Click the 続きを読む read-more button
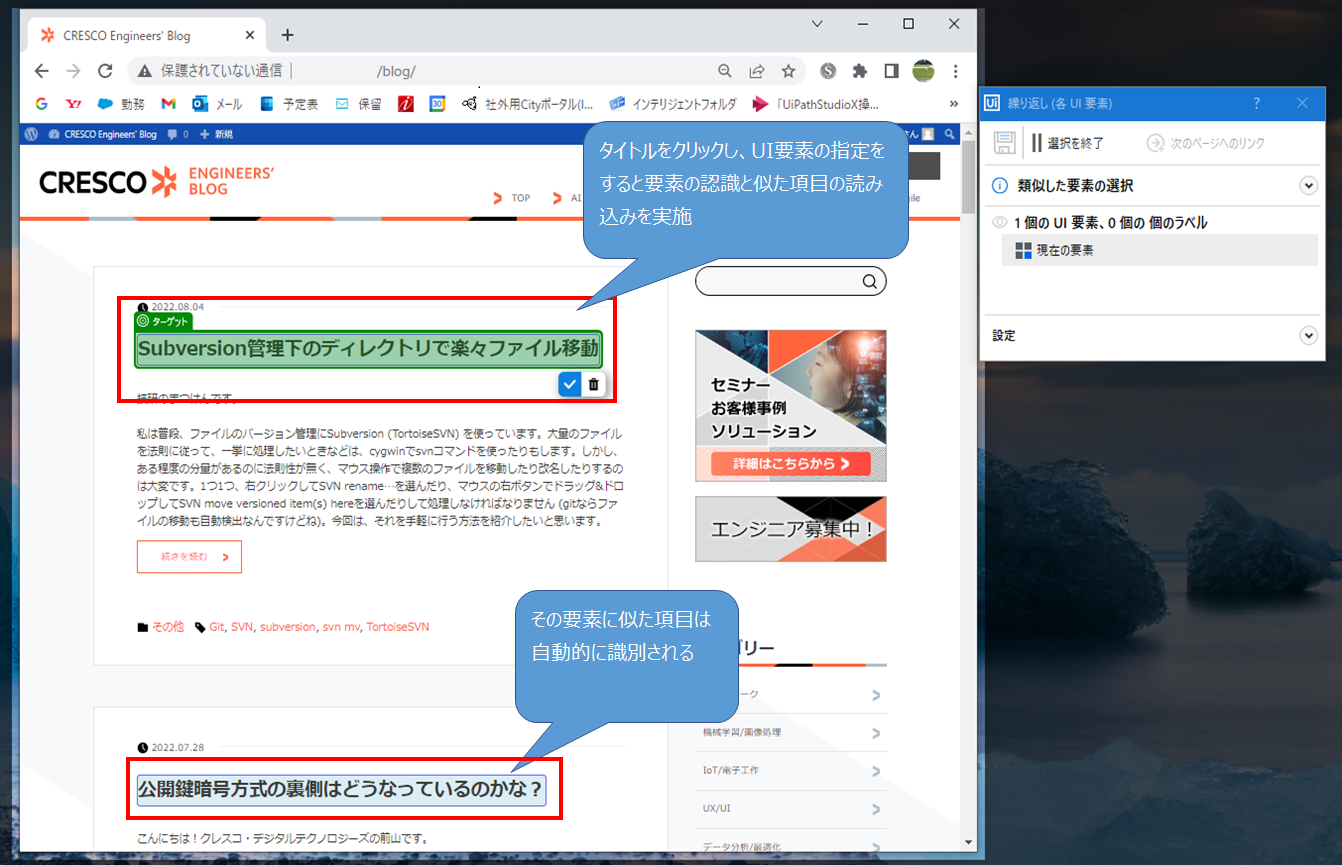1342x865 pixels. tap(189, 557)
